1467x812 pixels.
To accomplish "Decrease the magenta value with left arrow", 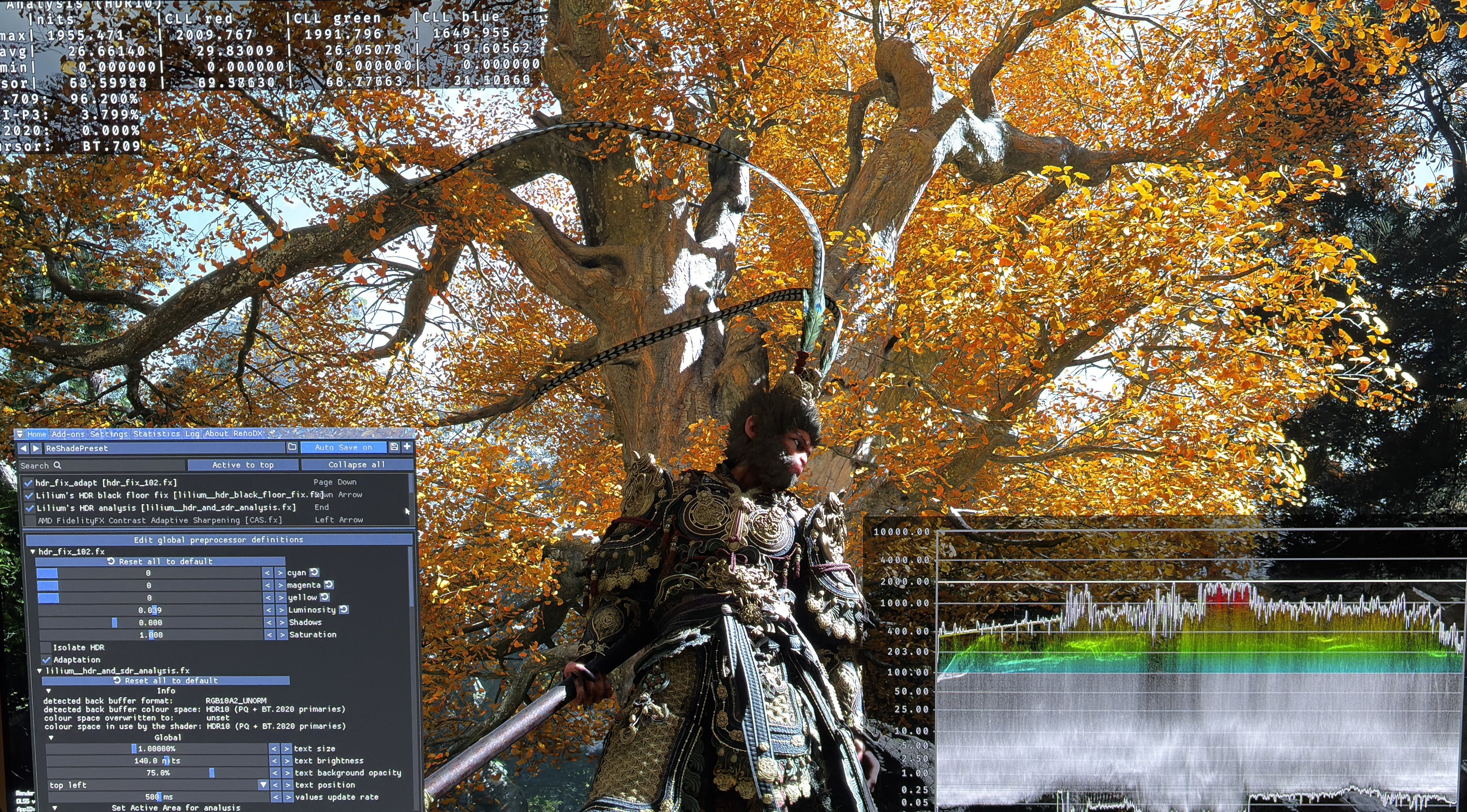I will (268, 585).
